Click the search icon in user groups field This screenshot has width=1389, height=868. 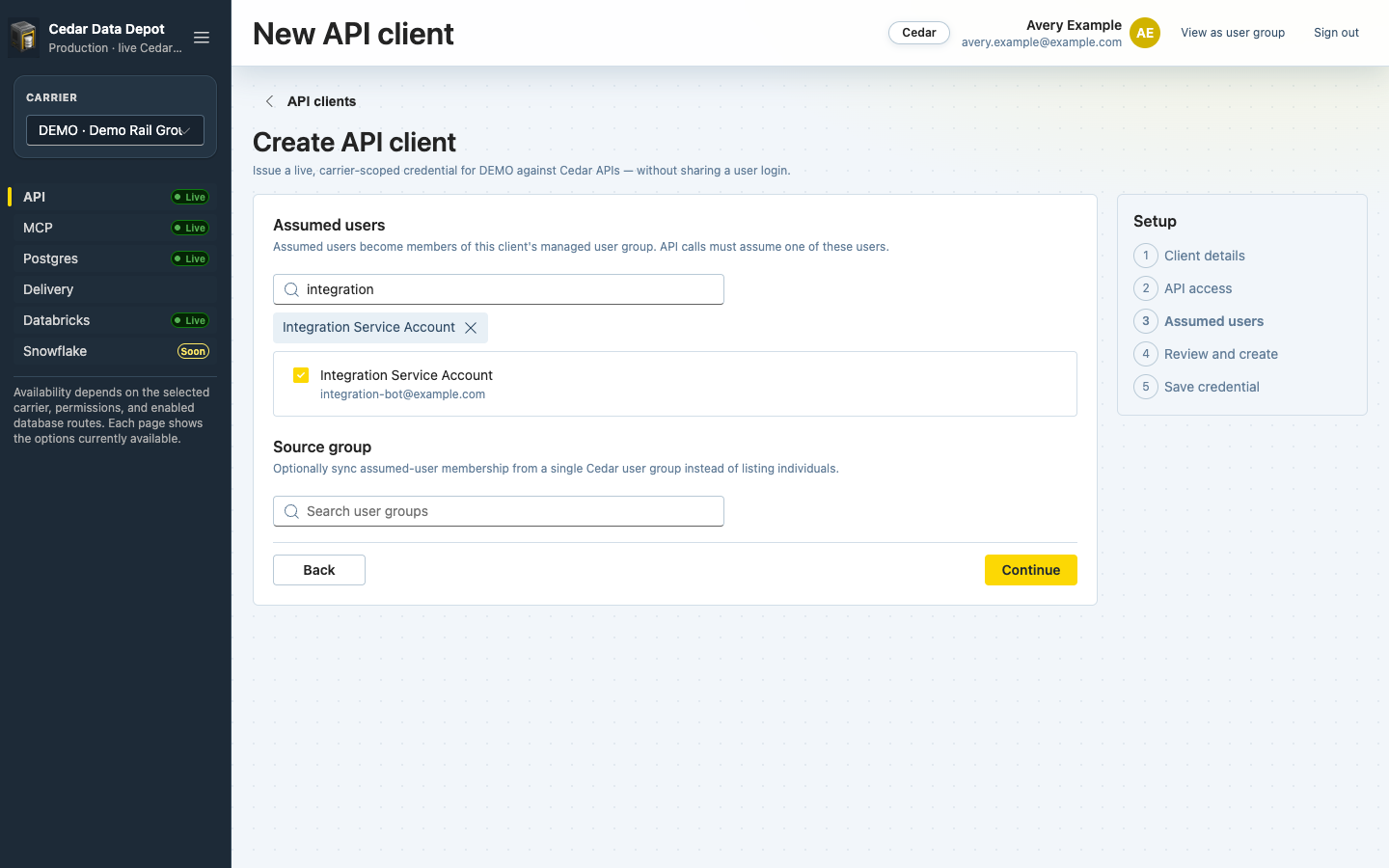pyautogui.click(x=291, y=511)
